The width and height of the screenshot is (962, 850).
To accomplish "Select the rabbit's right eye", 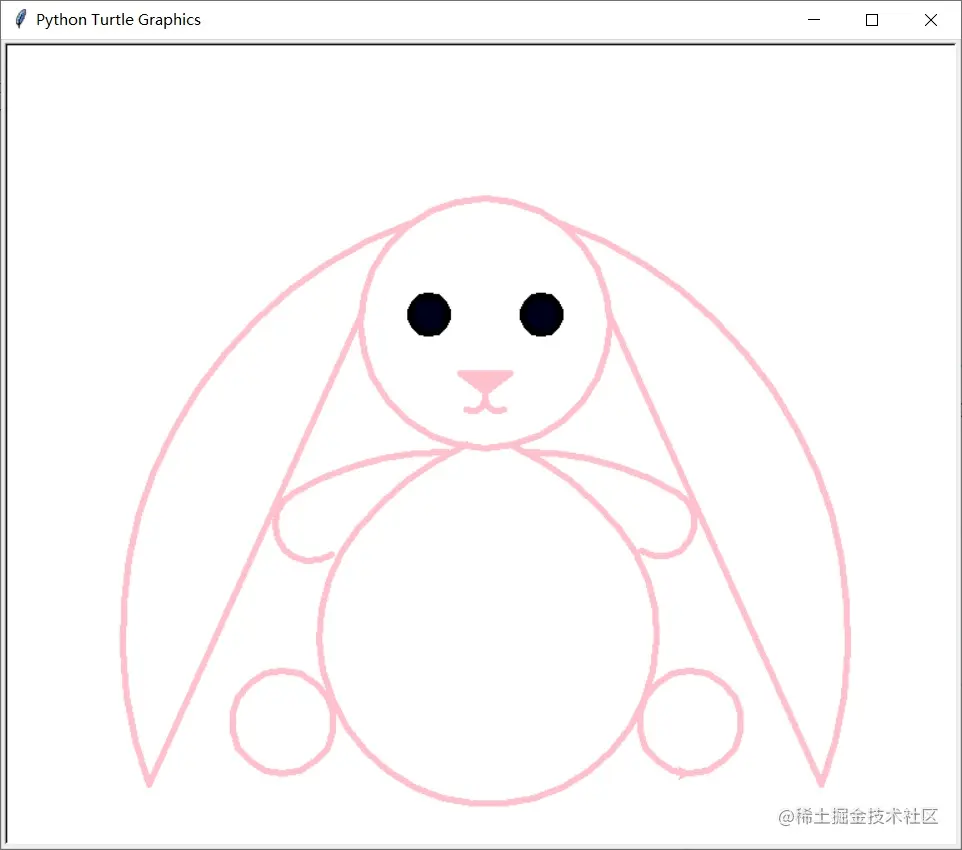I will click(x=541, y=313).
